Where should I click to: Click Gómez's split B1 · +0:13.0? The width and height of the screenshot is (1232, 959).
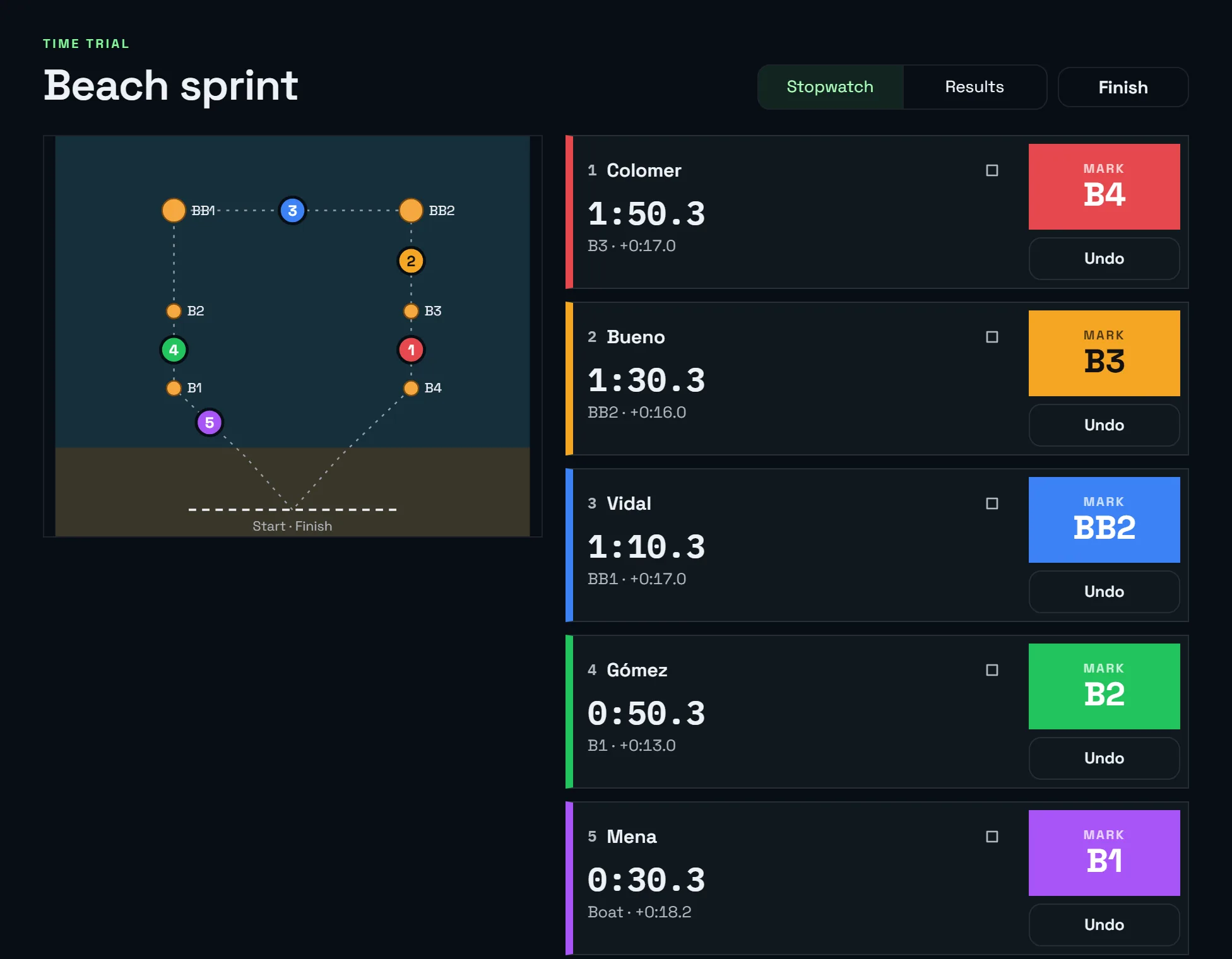click(632, 745)
